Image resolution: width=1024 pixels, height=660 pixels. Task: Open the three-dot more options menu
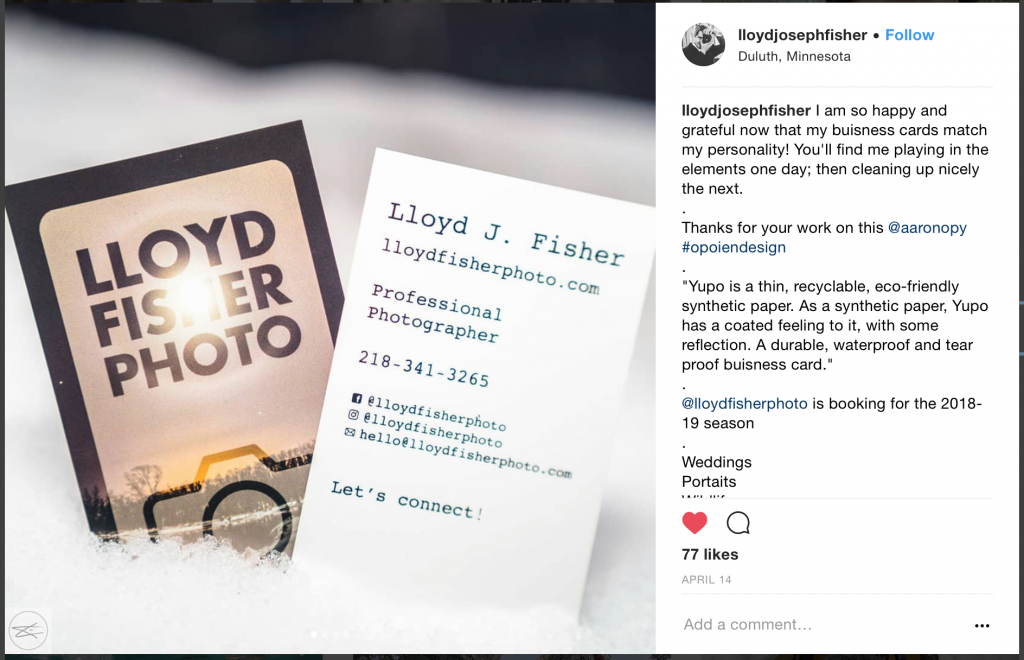point(982,625)
